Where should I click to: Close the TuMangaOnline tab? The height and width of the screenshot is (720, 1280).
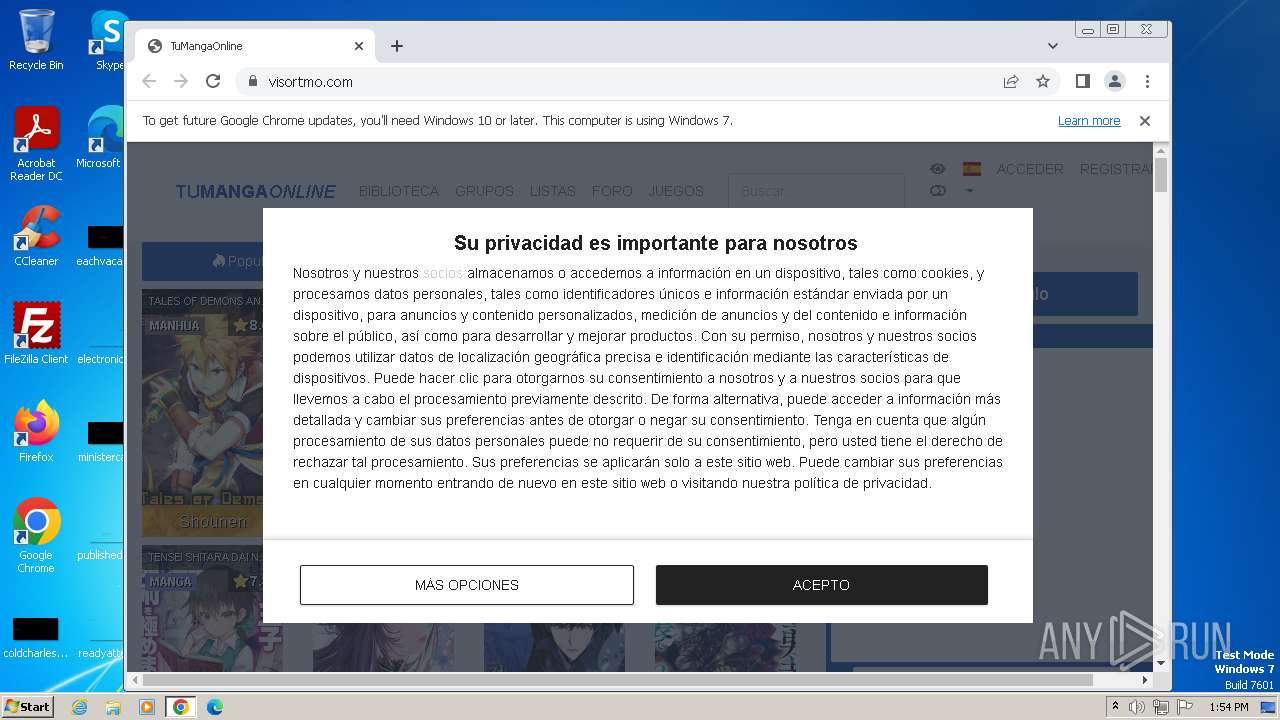(x=359, y=46)
